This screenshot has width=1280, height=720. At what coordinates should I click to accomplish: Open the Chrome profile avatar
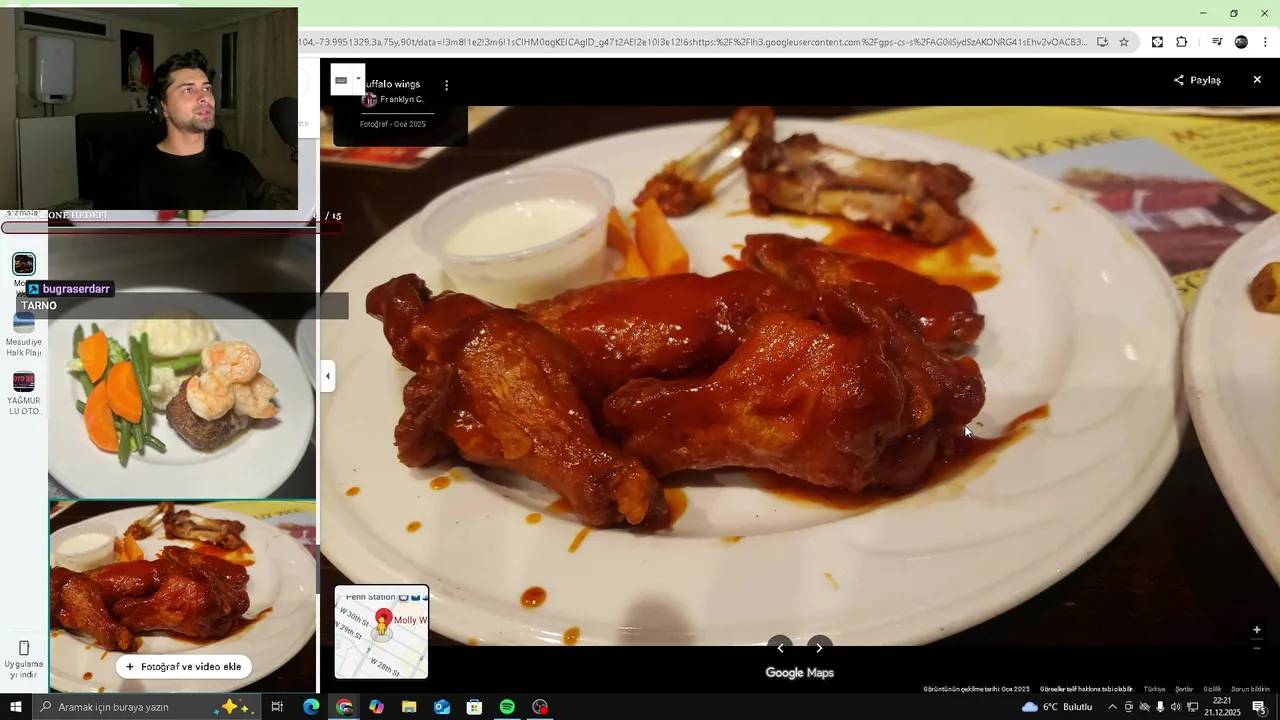[x=1241, y=42]
